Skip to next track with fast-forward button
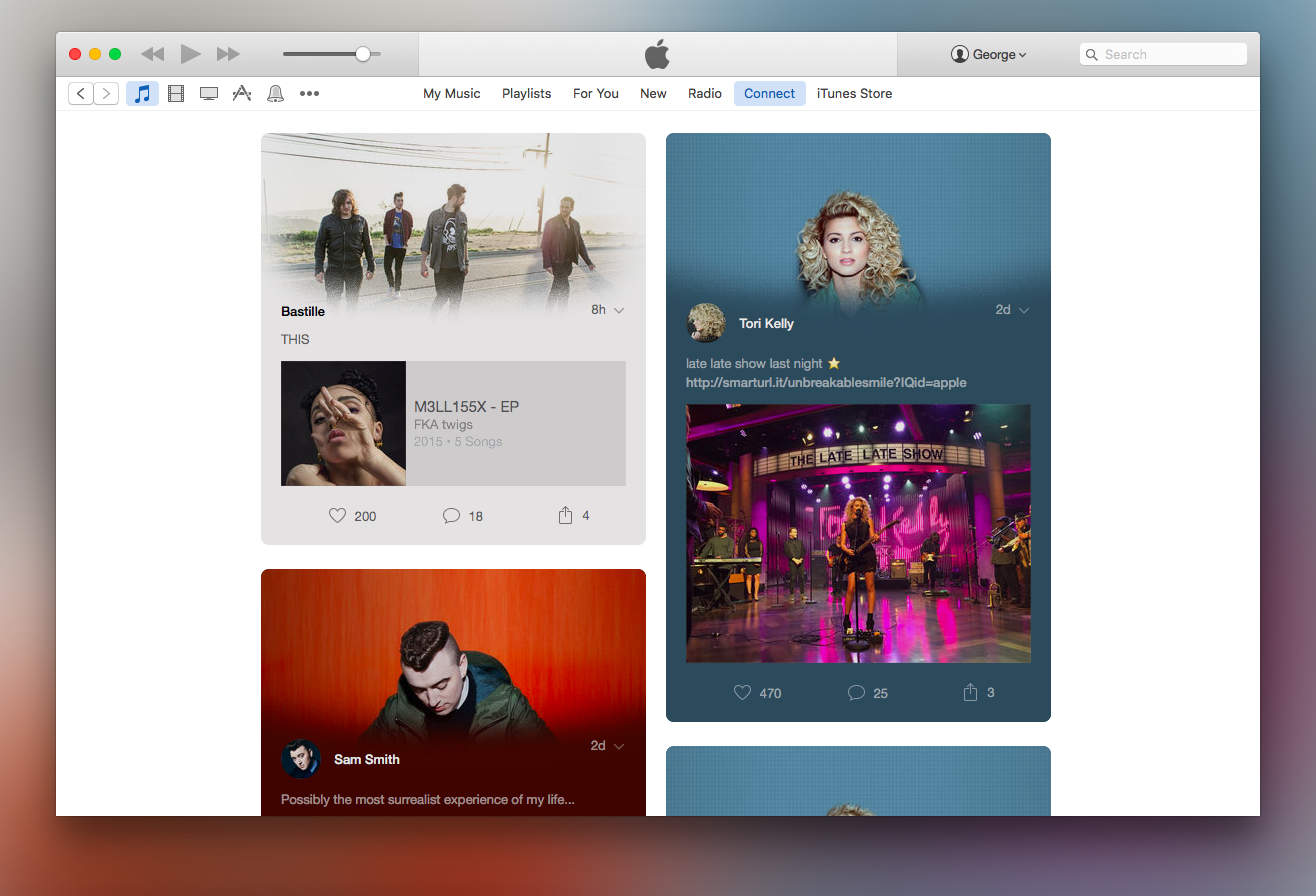The height and width of the screenshot is (896, 1316). point(228,54)
